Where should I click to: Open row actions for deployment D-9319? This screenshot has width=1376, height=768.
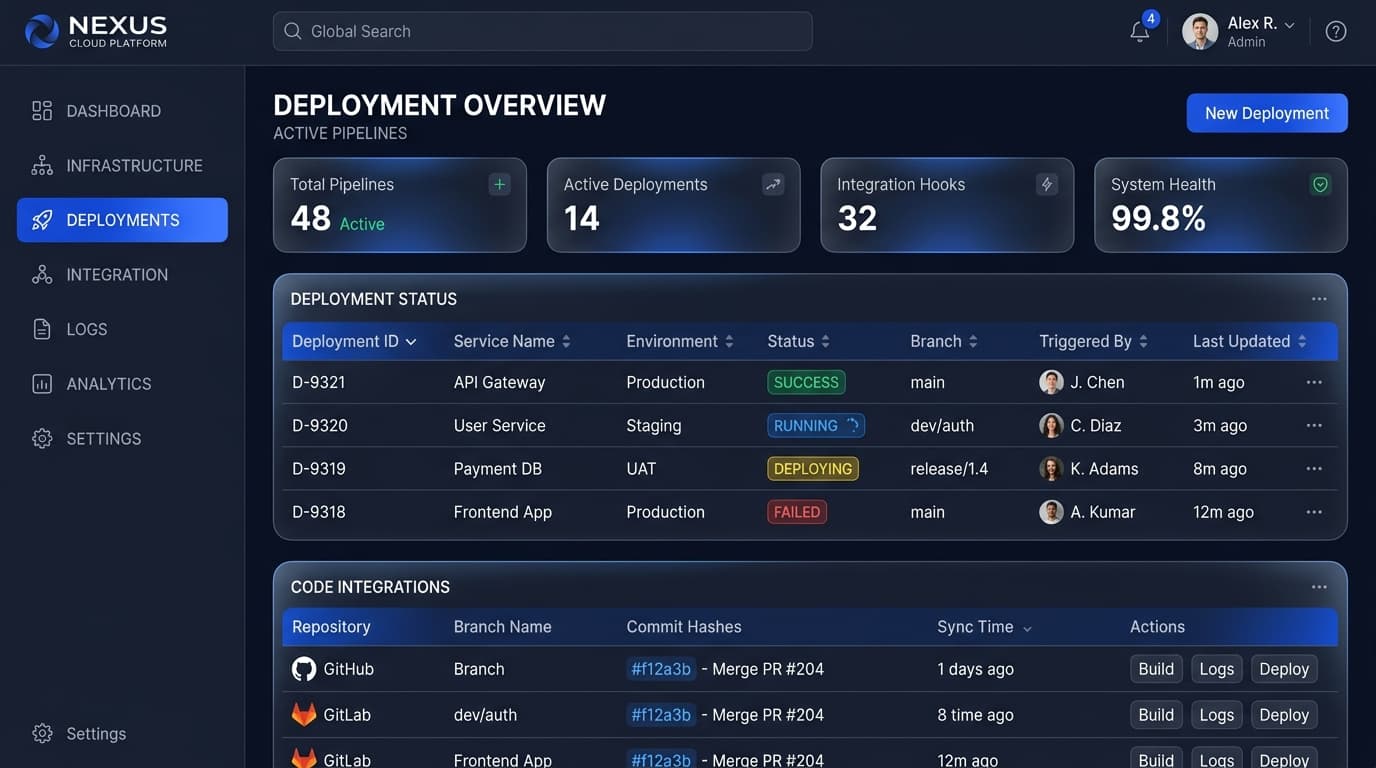tap(1314, 468)
